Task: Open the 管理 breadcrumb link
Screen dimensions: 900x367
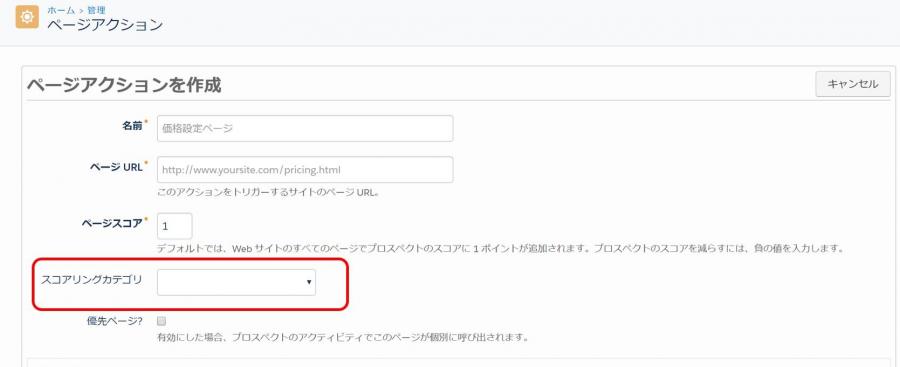Action: [x=96, y=10]
